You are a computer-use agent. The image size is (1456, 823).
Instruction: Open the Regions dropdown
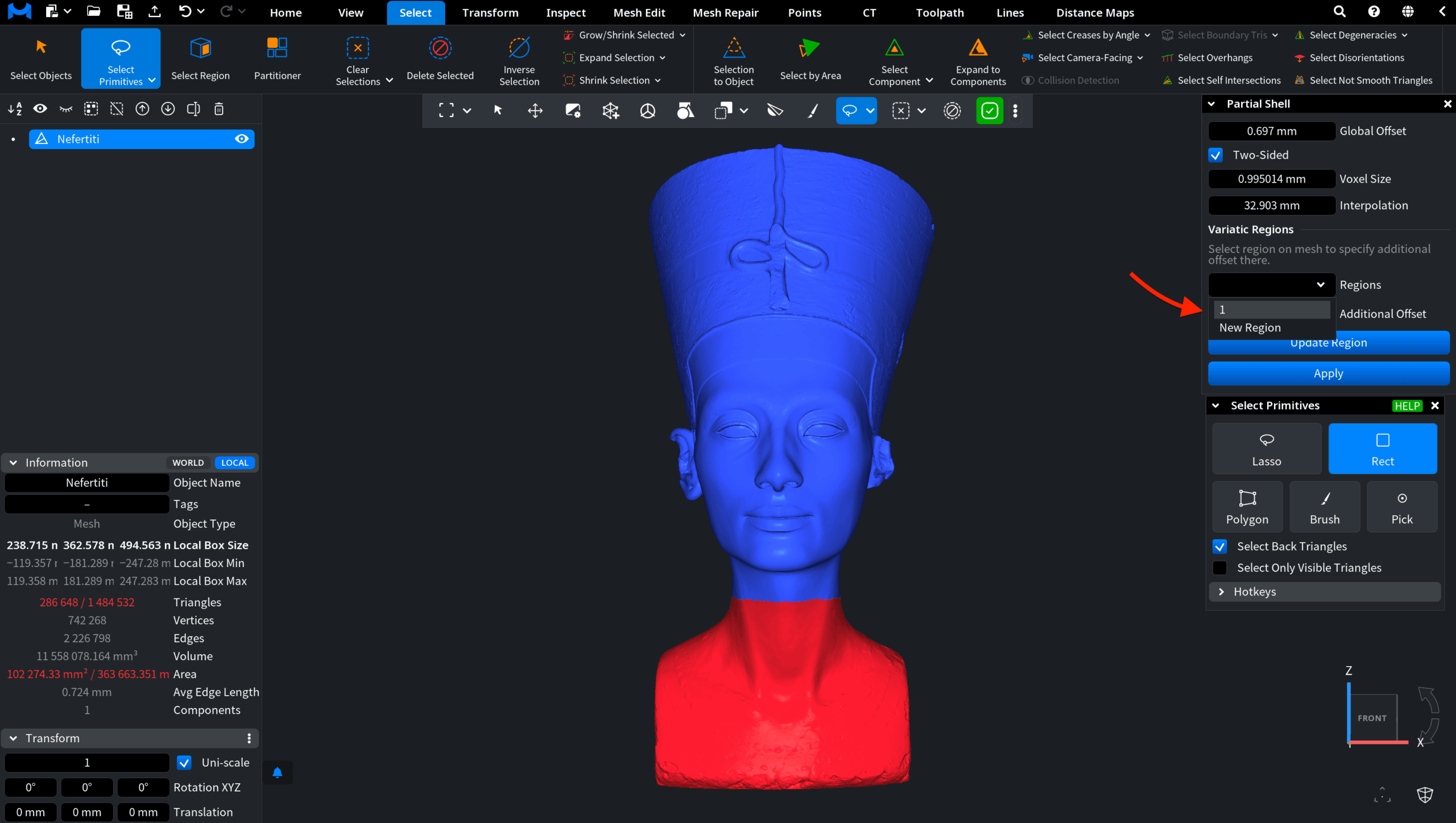click(x=1271, y=285)
